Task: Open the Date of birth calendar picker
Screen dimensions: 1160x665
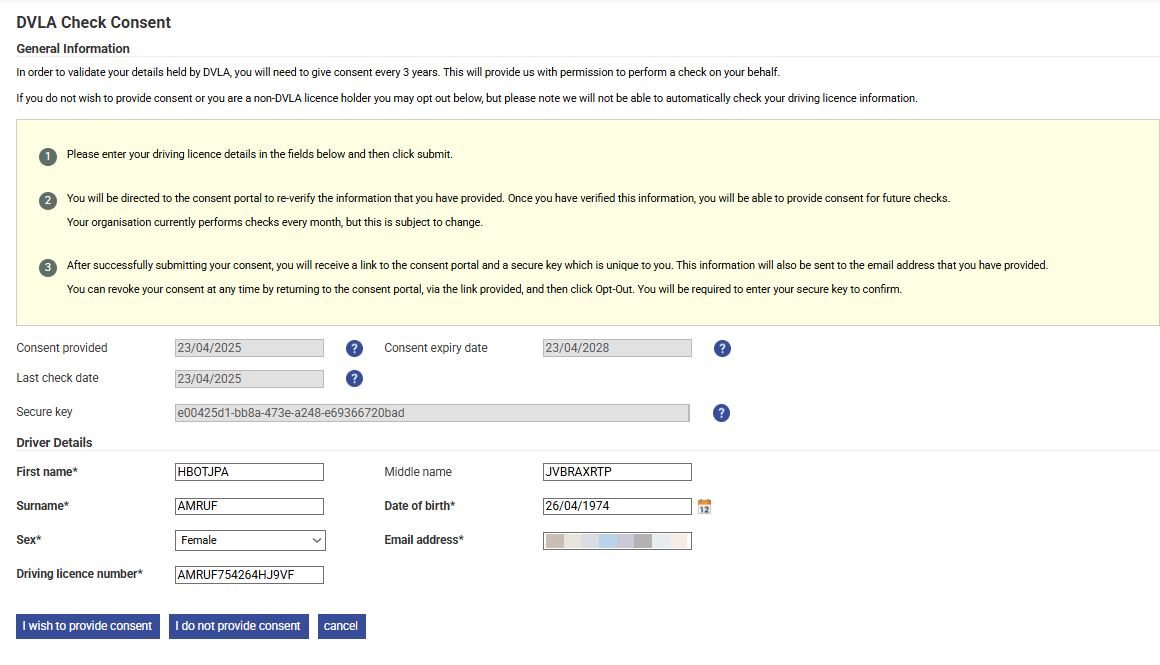Action: tap(704, 507)
